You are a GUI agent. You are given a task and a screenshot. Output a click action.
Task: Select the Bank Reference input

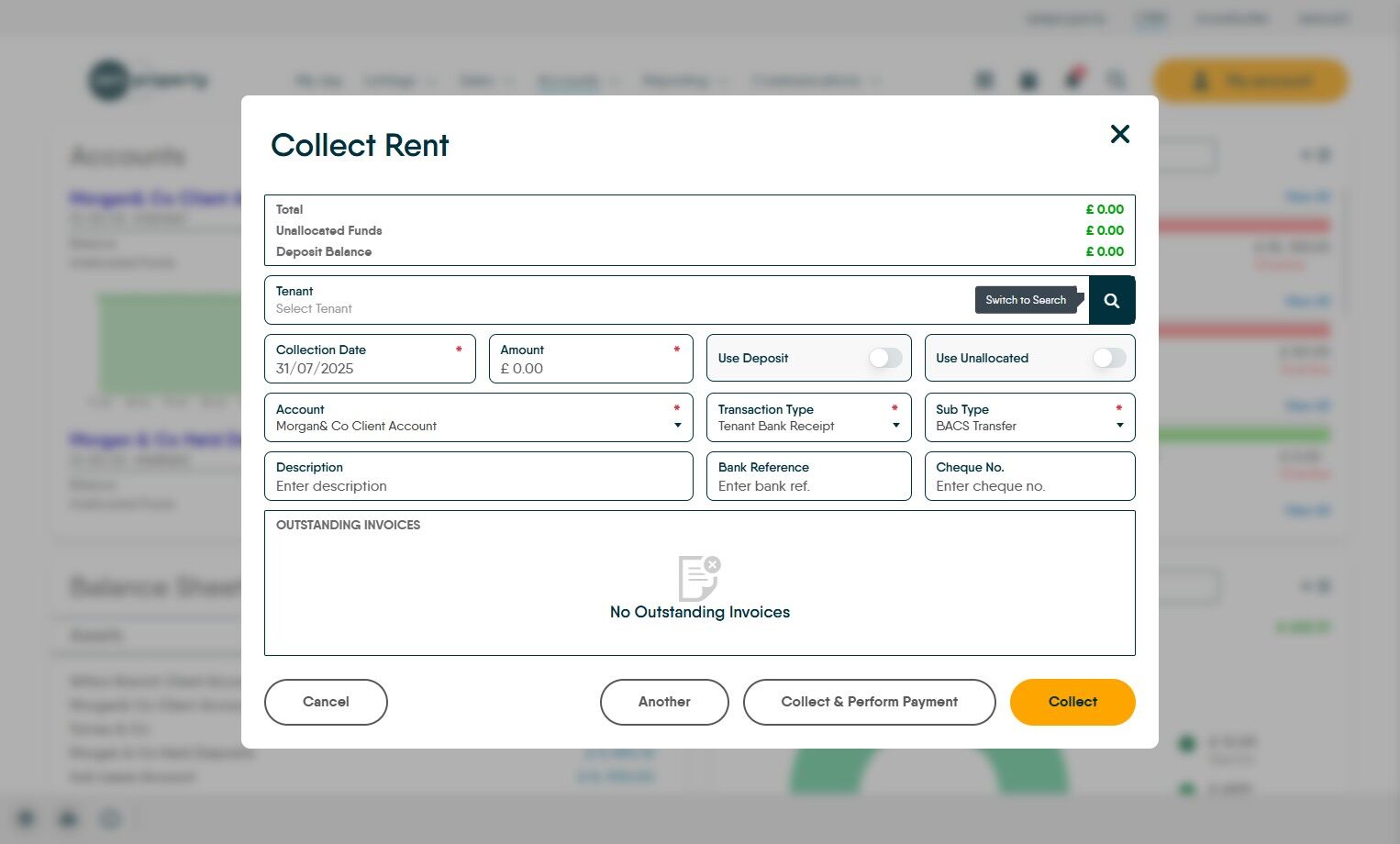pos(809,476)
